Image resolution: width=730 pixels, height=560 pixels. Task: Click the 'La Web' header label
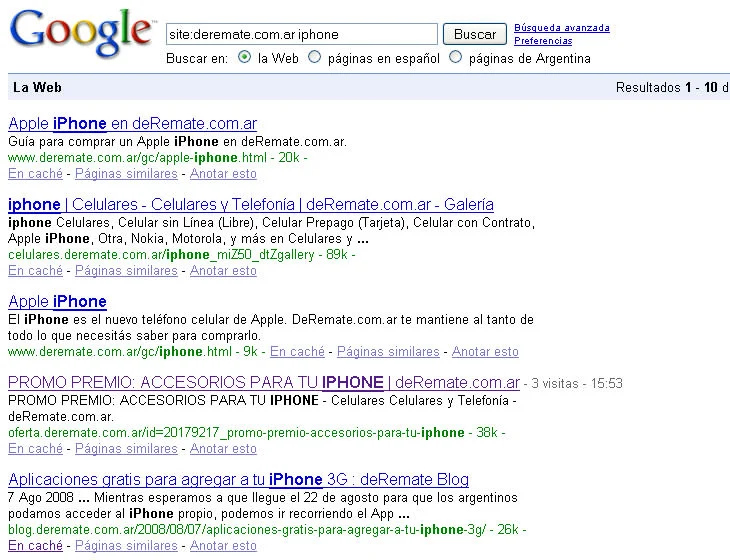click(x=37, y=88)
